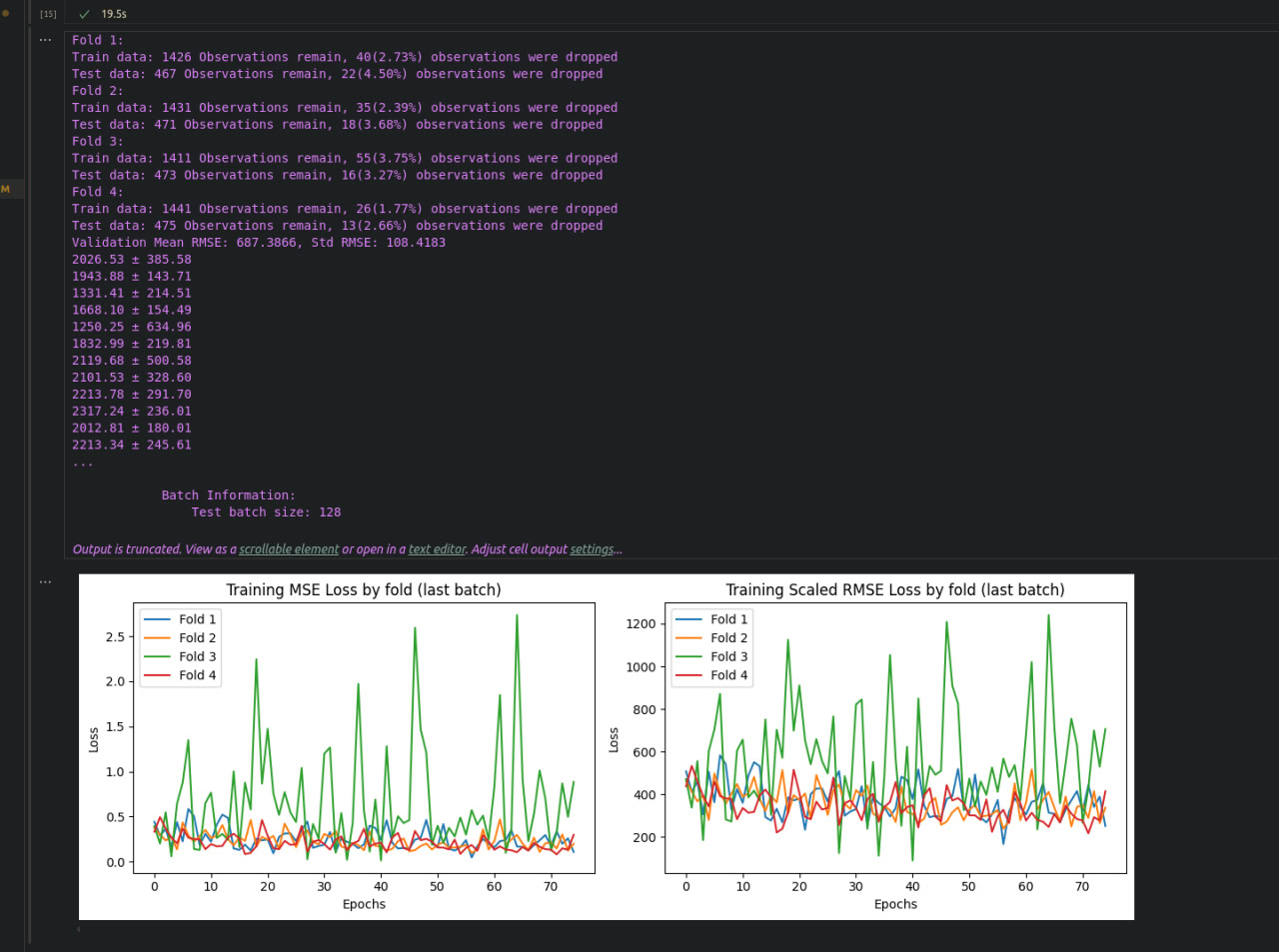The width and height of the screenshot is (1279, 952).
Task: Click Fold 1 legend entry in Scaled RMSE plot
Action: 728,619
